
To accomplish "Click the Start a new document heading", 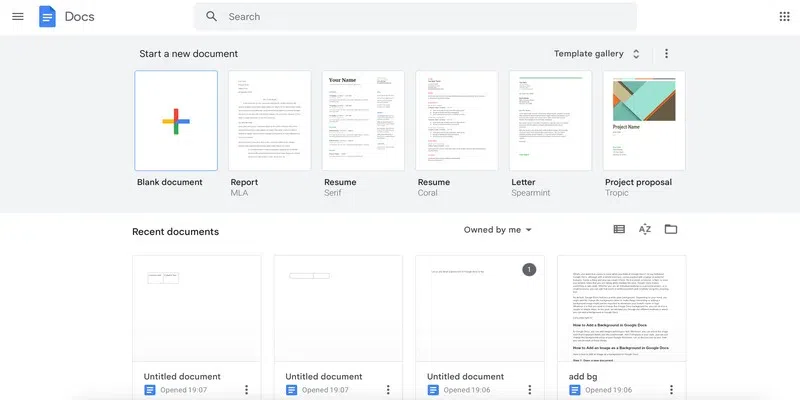I will [x=189, y=54].
